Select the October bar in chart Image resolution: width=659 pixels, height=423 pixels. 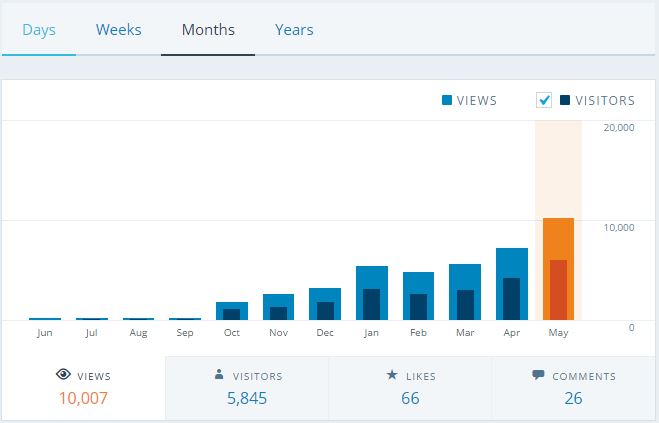click(x=231, y=310)
